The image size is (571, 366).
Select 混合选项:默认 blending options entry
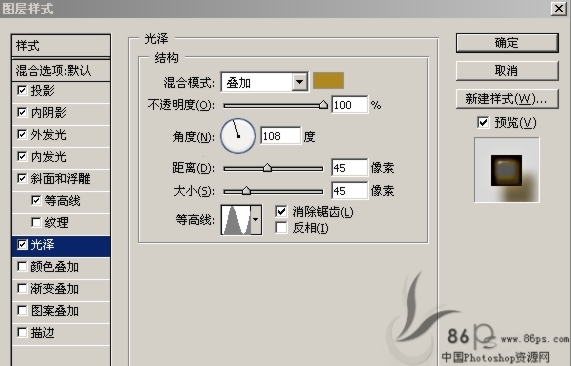pos(61,70)
